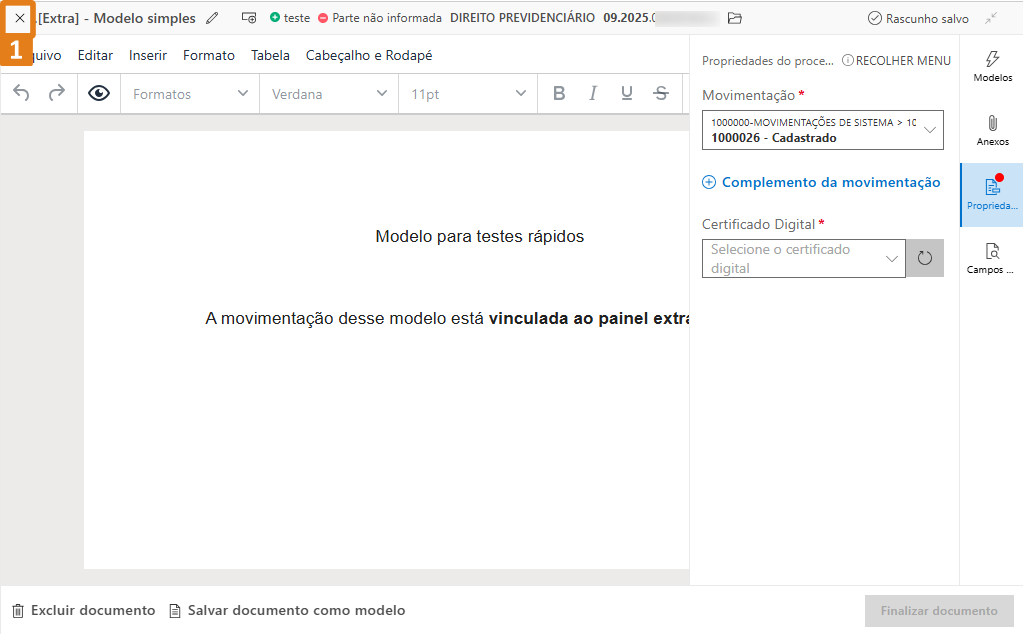Click RECOLHER MENU to collapse the properties panel
The width and height of the screenshot is (1023, 634).
tap(895, 60)
